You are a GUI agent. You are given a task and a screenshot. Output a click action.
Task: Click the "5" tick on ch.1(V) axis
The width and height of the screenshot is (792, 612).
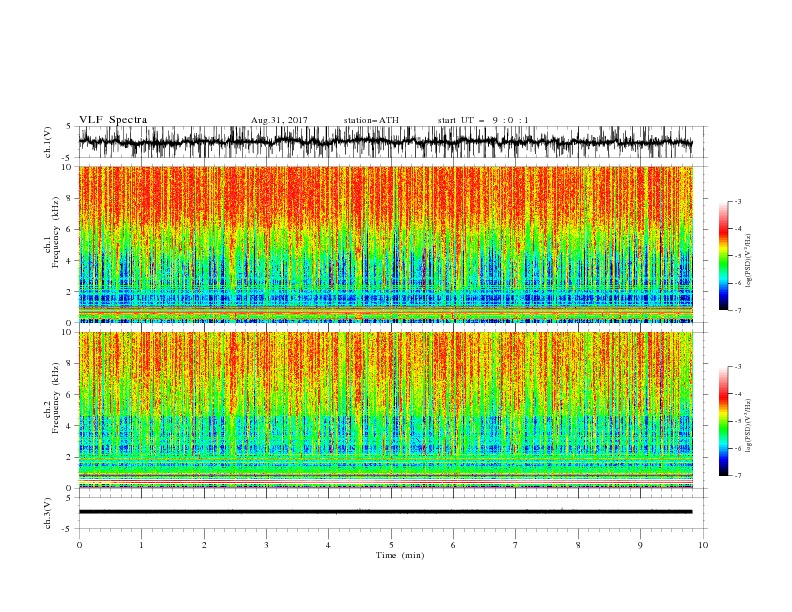(x=69, y=126)
